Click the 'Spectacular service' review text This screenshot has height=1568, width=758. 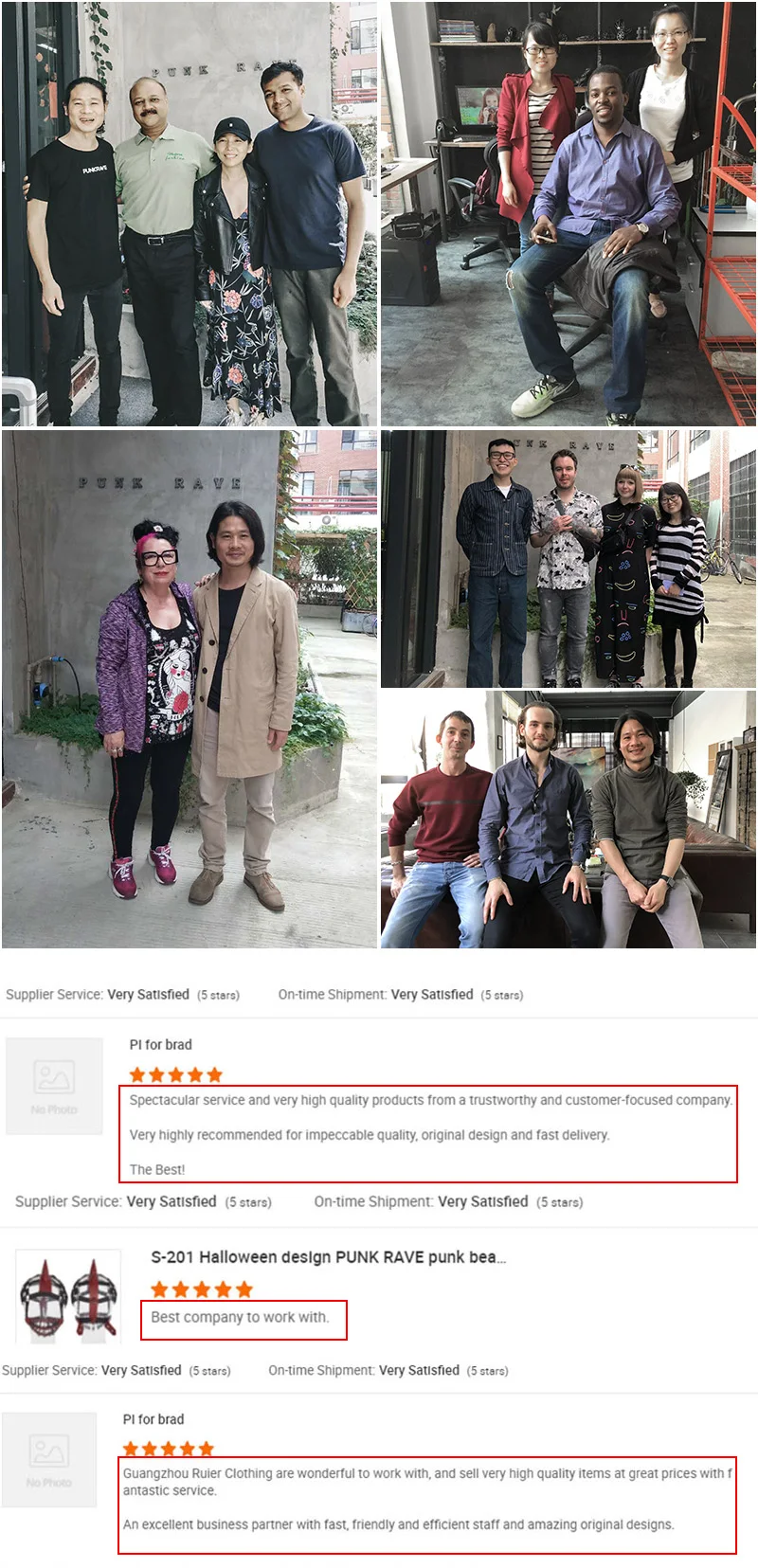point(430,1100)
